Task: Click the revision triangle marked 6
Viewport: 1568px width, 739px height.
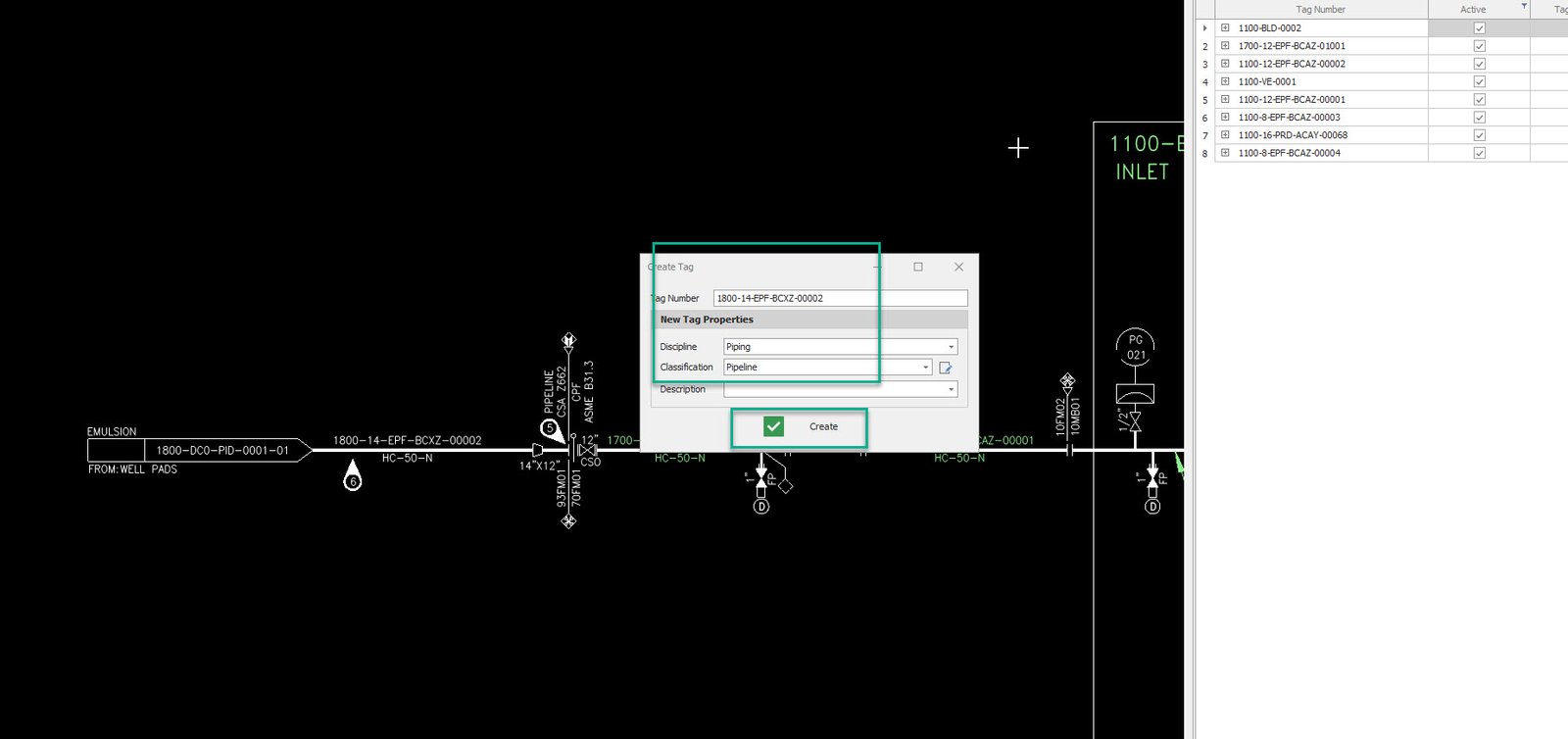Action: 353,478
